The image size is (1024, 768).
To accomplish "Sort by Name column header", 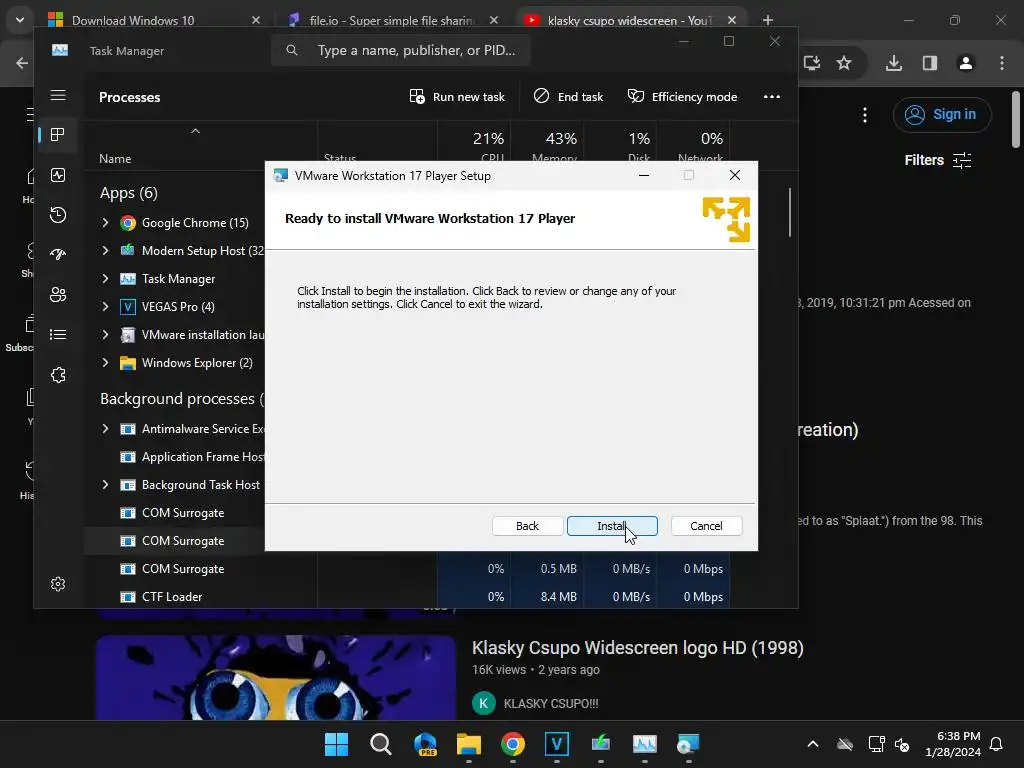I will [x=115, y=159].
